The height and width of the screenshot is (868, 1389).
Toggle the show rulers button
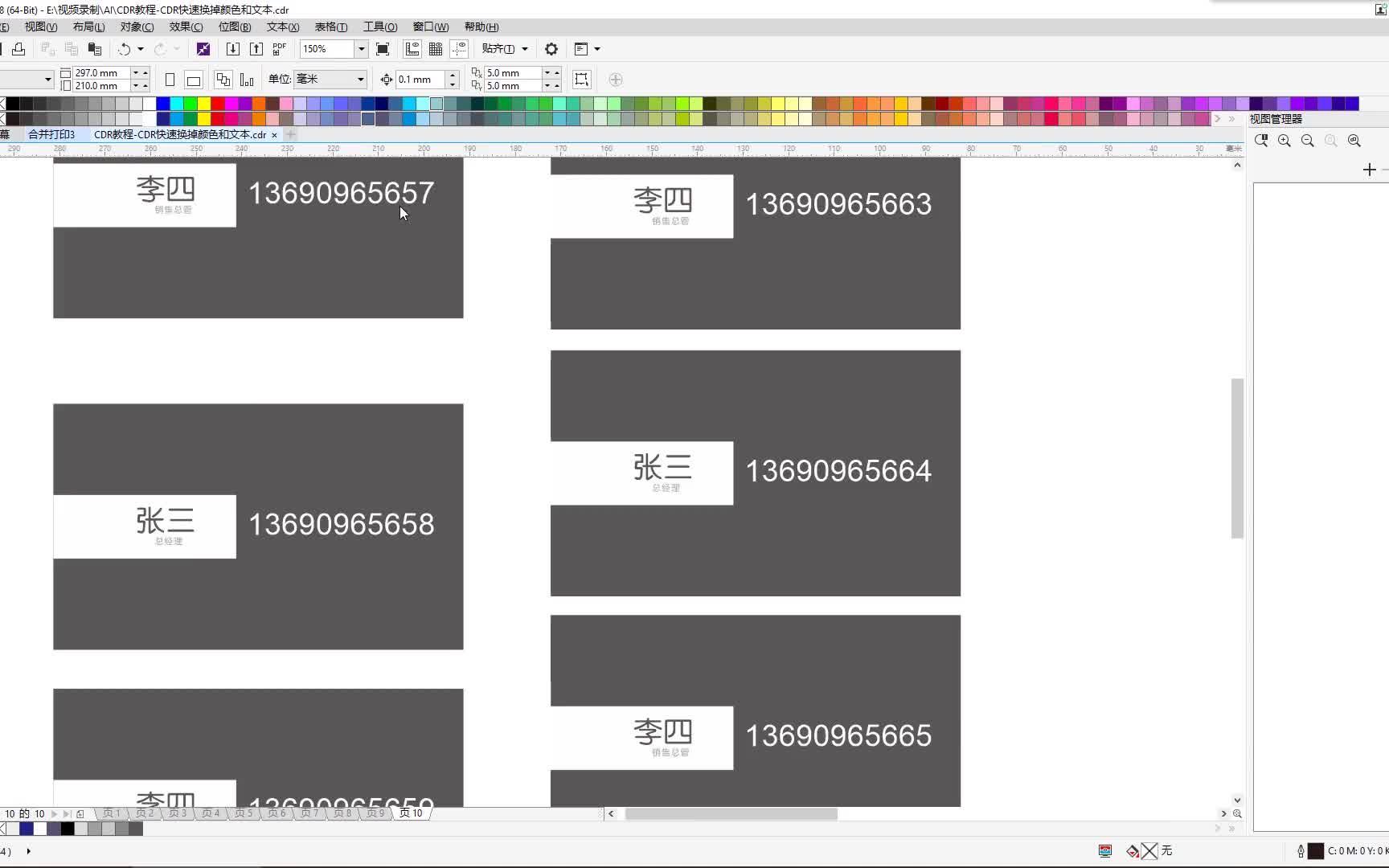(412, 49)
